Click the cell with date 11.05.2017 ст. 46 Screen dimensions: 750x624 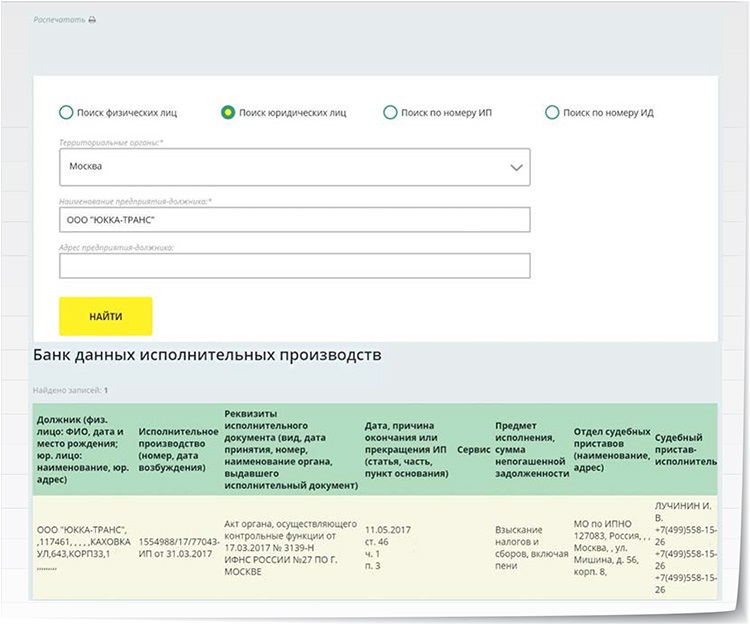click(x=387, y=547)
